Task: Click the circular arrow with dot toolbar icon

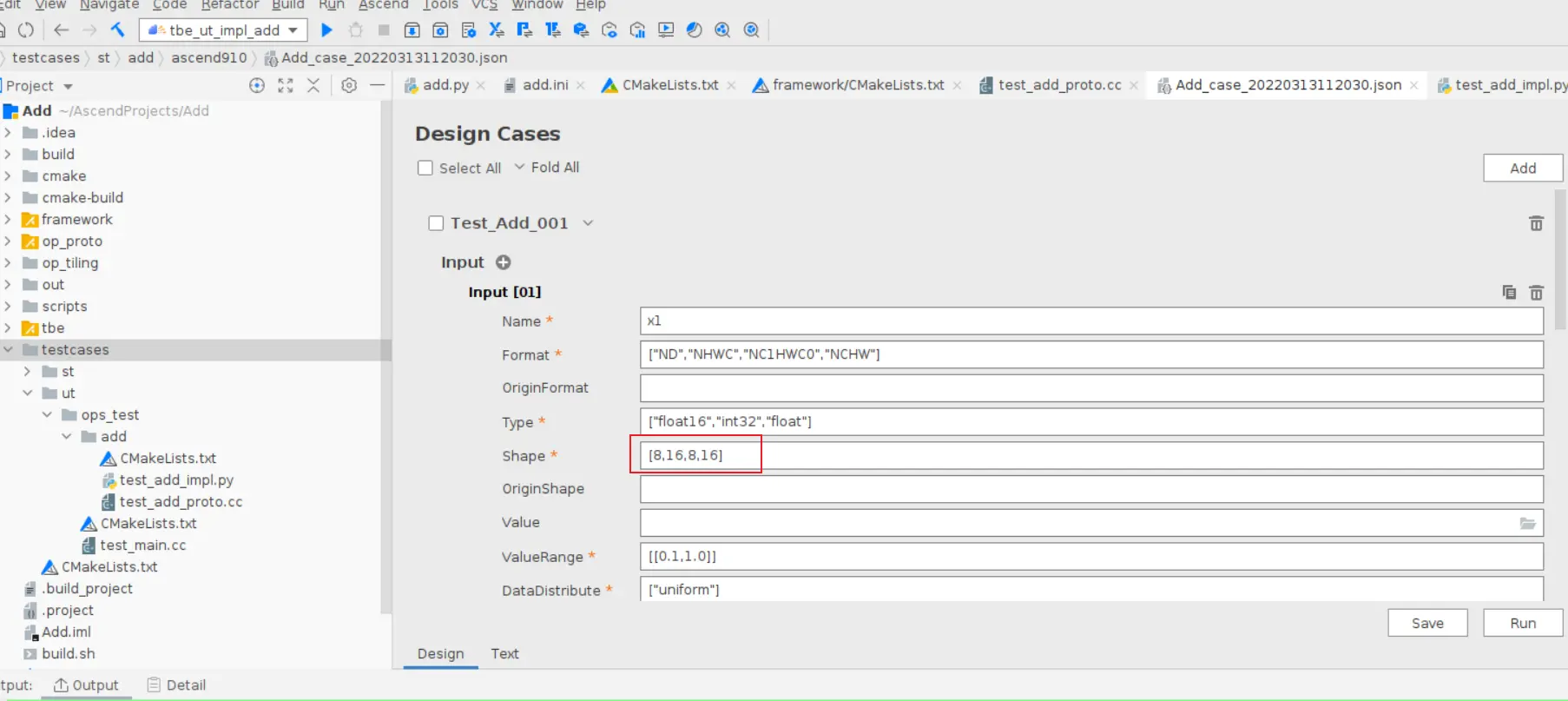Action: pyautogui.click(x=609, y=30)
